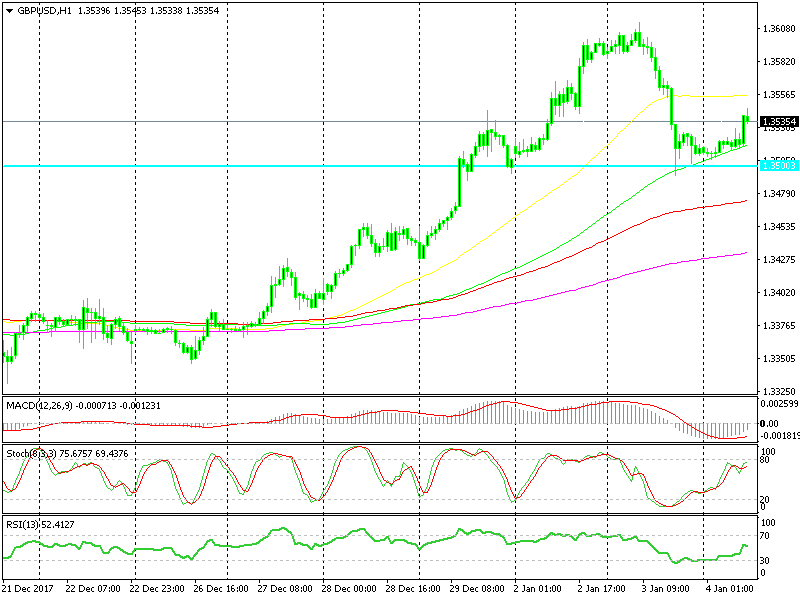The width and height of the screenshot is (800, 600).
Task: Click the 1.36080 price scale value
Action: click(779, 29)
